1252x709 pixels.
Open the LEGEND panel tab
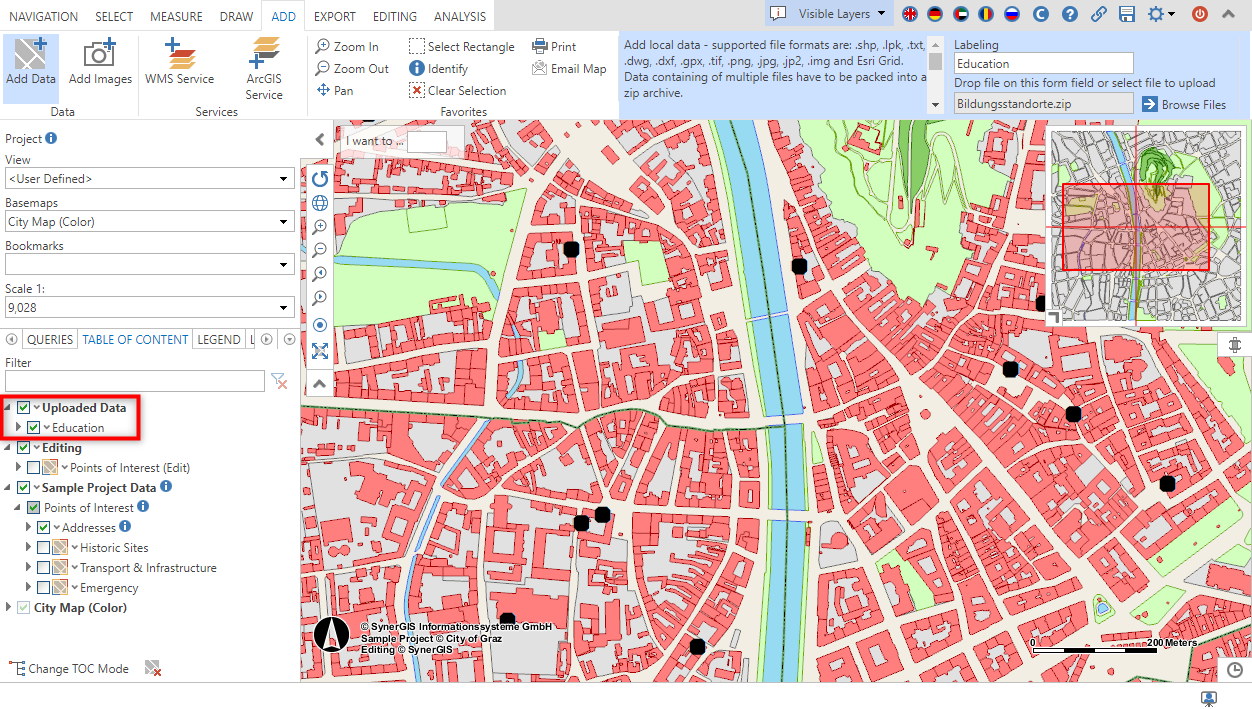(219, 339)
